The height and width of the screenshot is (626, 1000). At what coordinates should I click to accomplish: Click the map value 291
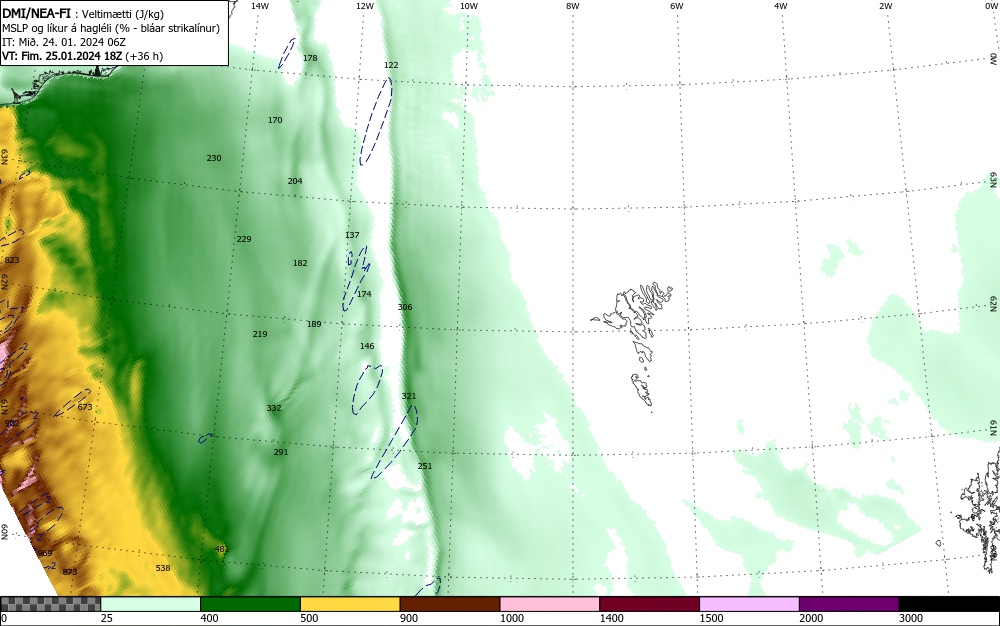[281, 452]
